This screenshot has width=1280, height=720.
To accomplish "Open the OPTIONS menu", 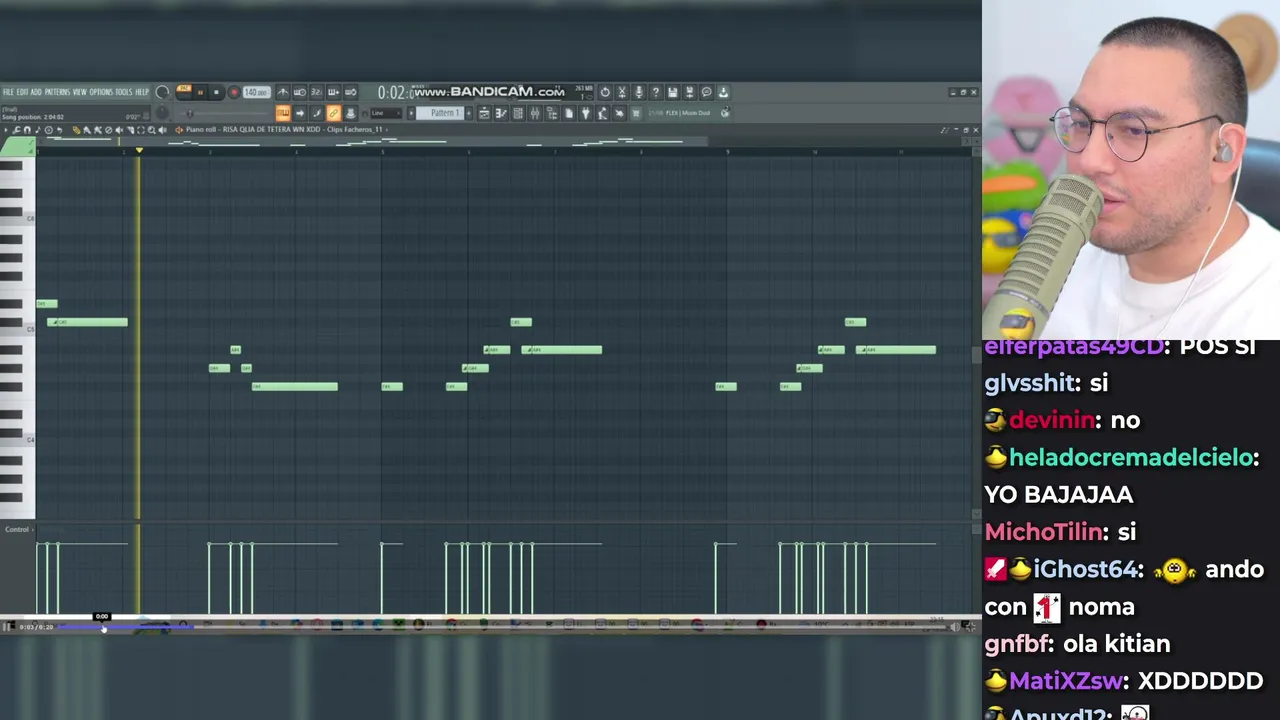I will coord(101,92).
